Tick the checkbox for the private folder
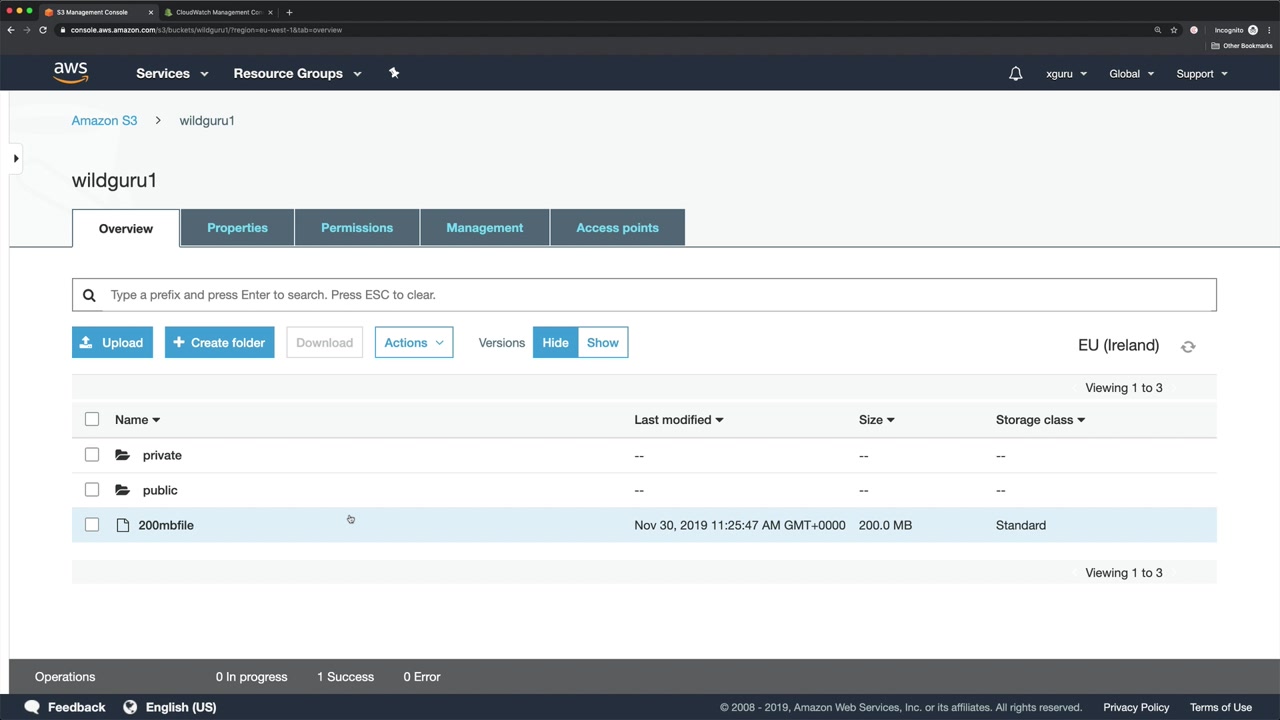This screenshot has height=720, width=1280. coord(92,455)
